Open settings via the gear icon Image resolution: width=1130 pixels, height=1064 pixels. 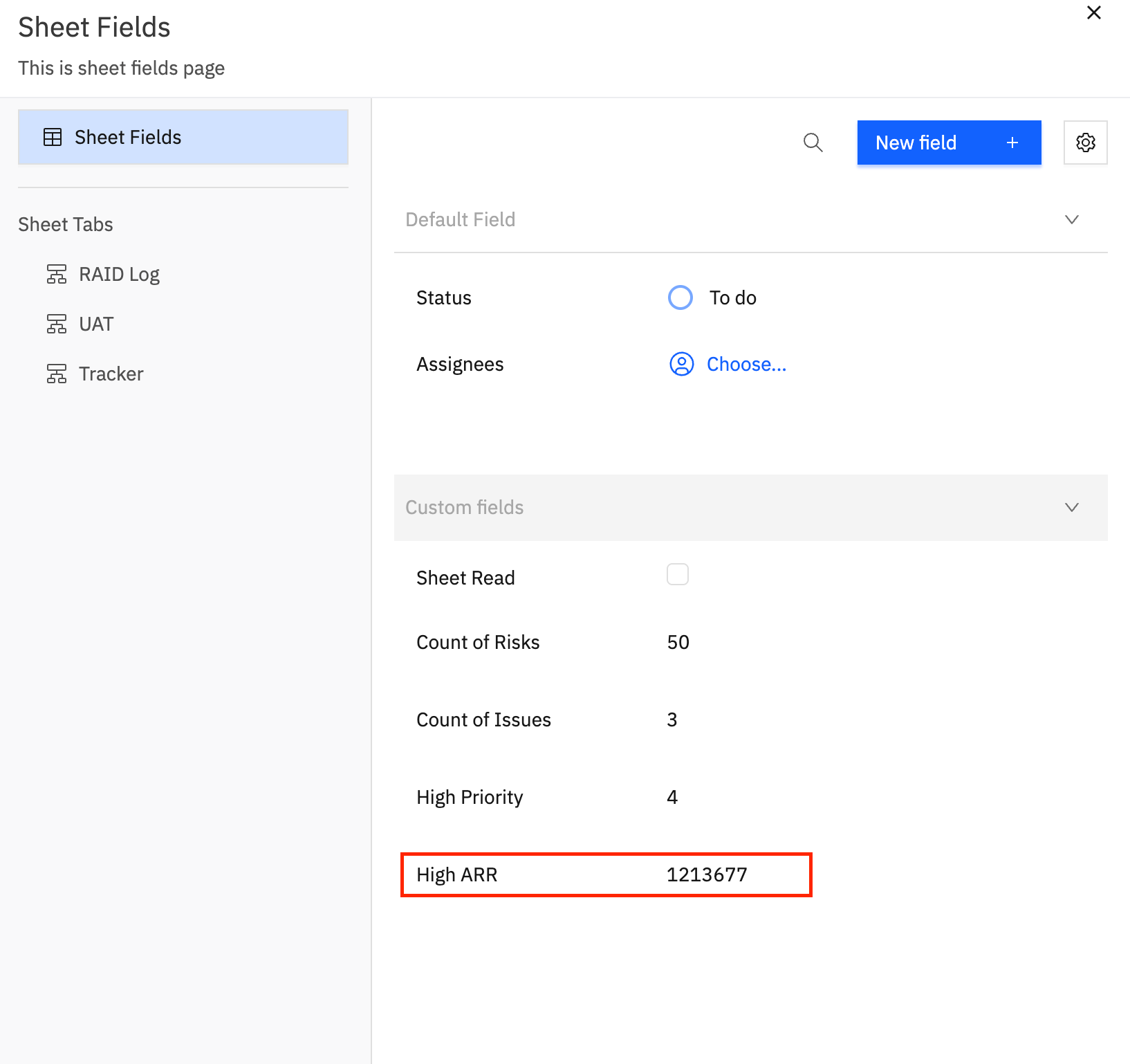point(1085,143)
